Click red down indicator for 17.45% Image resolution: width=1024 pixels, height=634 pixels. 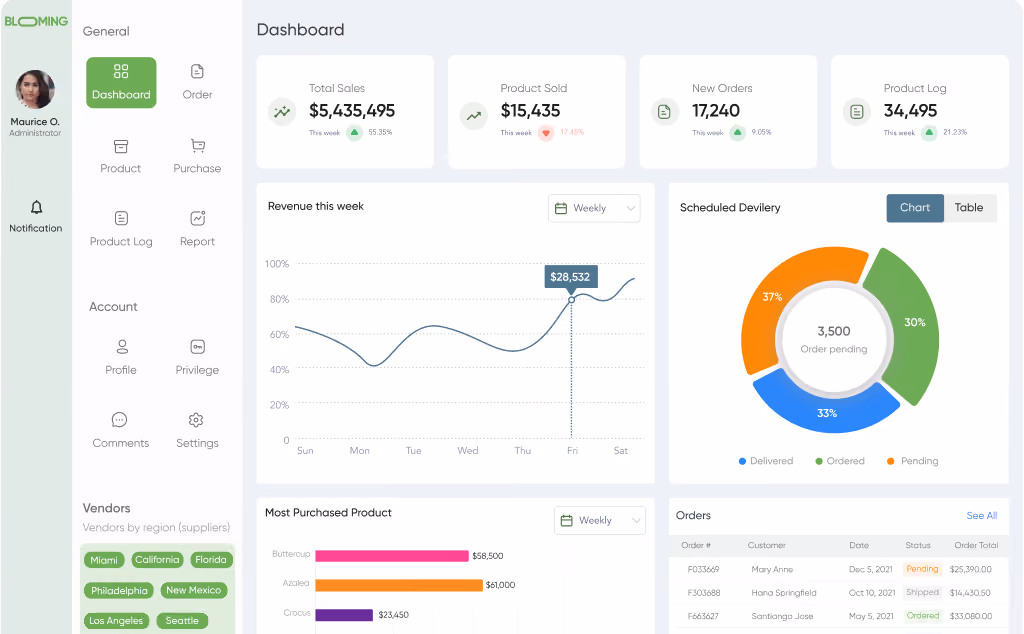(x=546, y=133)
